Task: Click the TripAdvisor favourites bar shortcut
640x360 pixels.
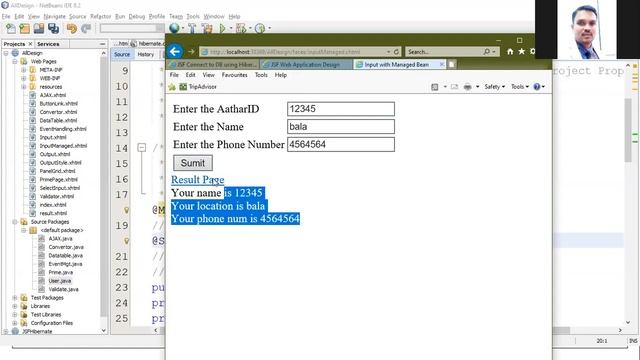Action: (198, 87)
